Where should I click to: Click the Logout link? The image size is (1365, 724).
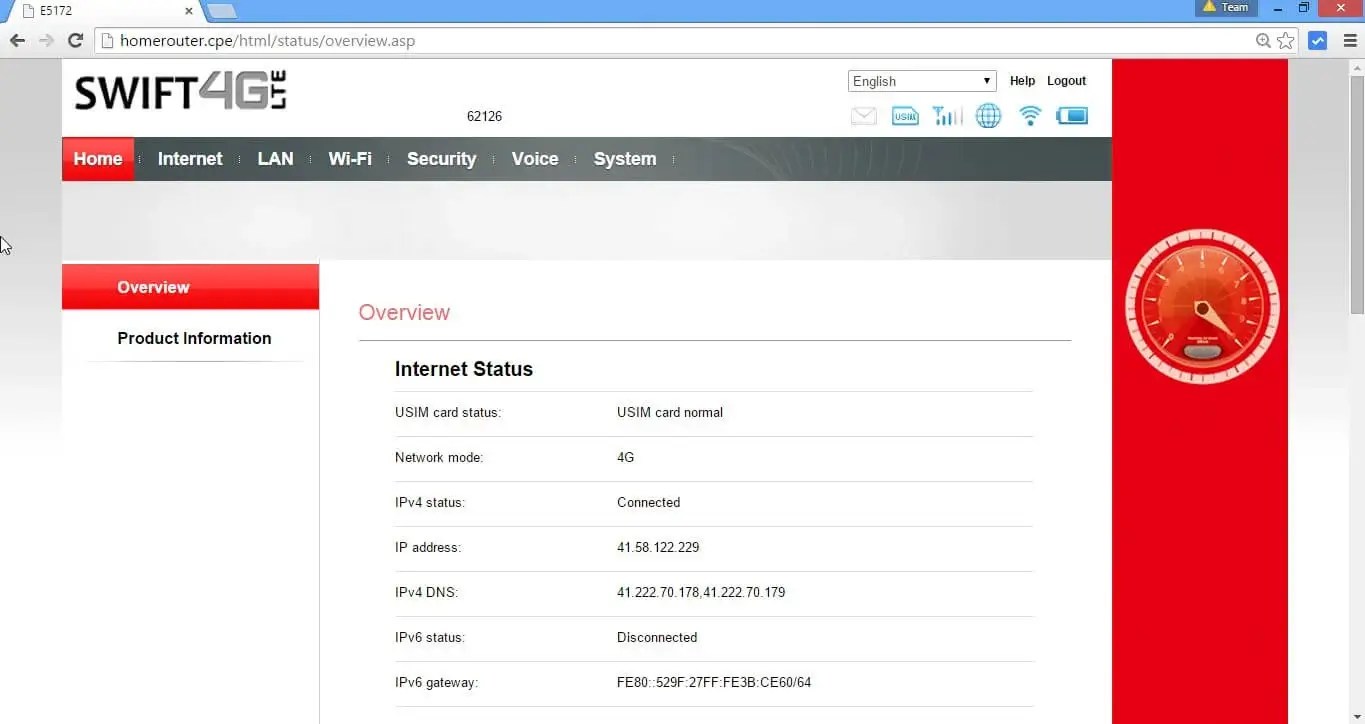point(1066,80)
